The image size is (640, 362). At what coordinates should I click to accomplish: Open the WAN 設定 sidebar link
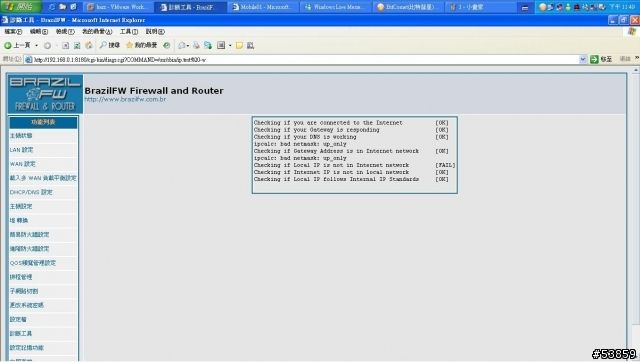point(23,164)
